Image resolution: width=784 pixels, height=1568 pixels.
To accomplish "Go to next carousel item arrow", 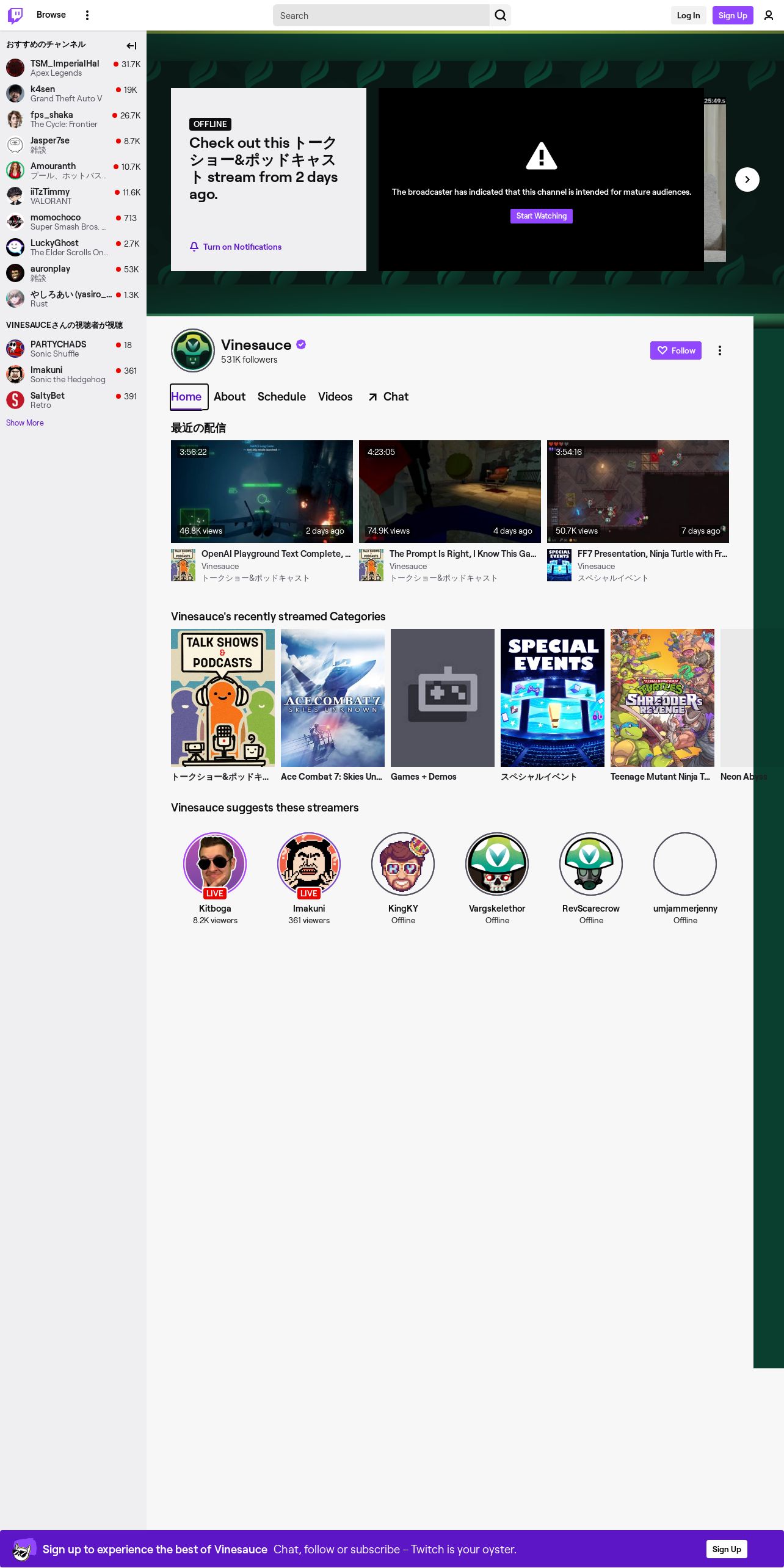I will [x=747, y=180].
